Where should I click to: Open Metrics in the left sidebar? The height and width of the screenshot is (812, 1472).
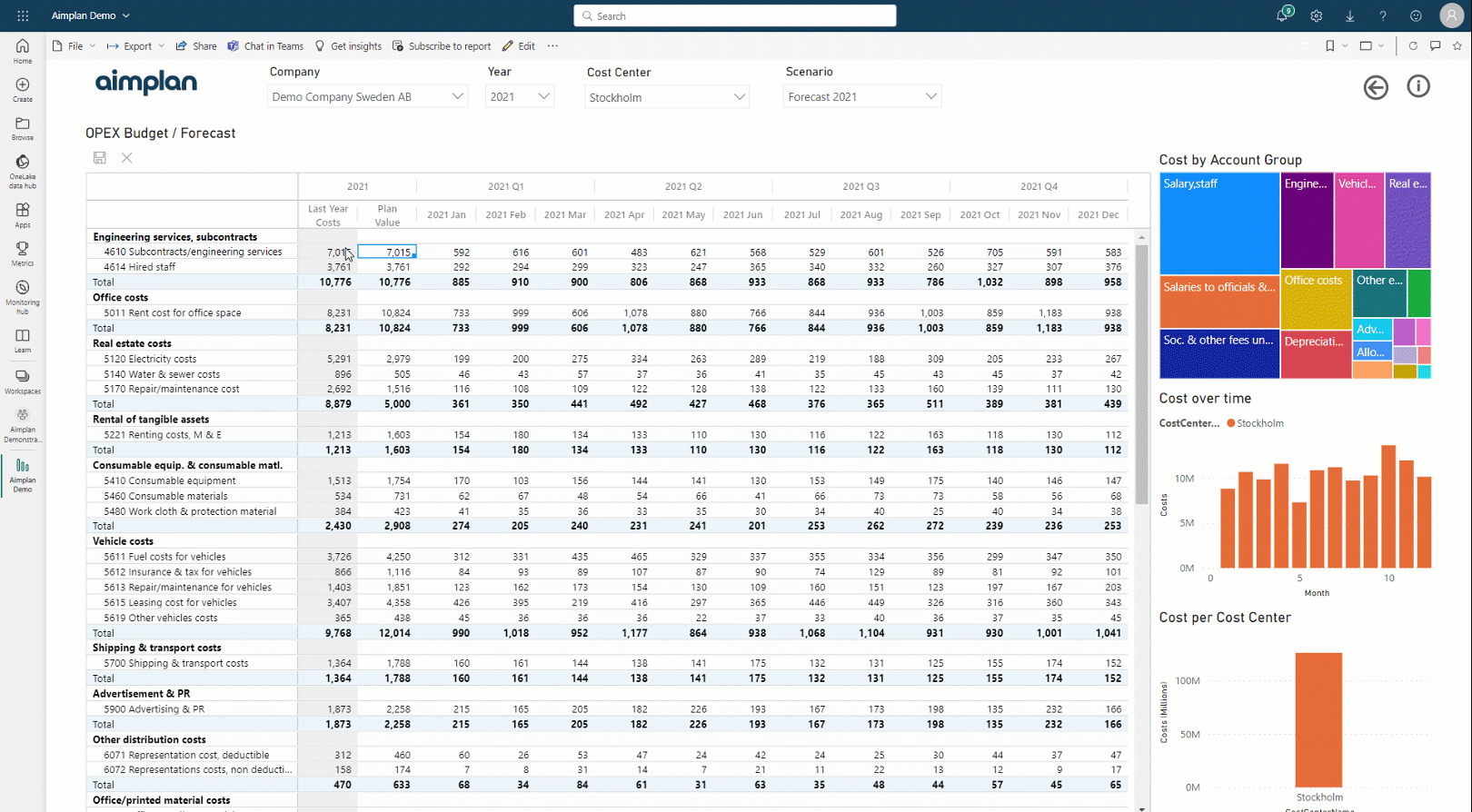pyautogui.click(x=23, y=253)
